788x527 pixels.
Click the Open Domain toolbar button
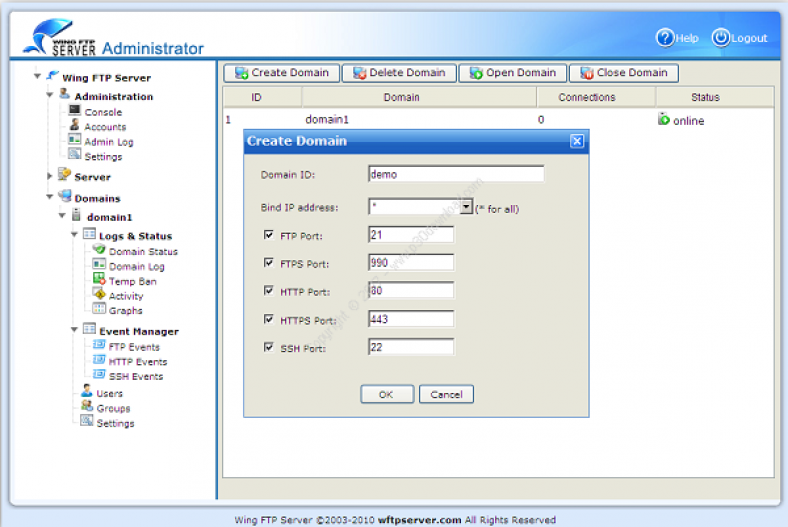point(513,73)
